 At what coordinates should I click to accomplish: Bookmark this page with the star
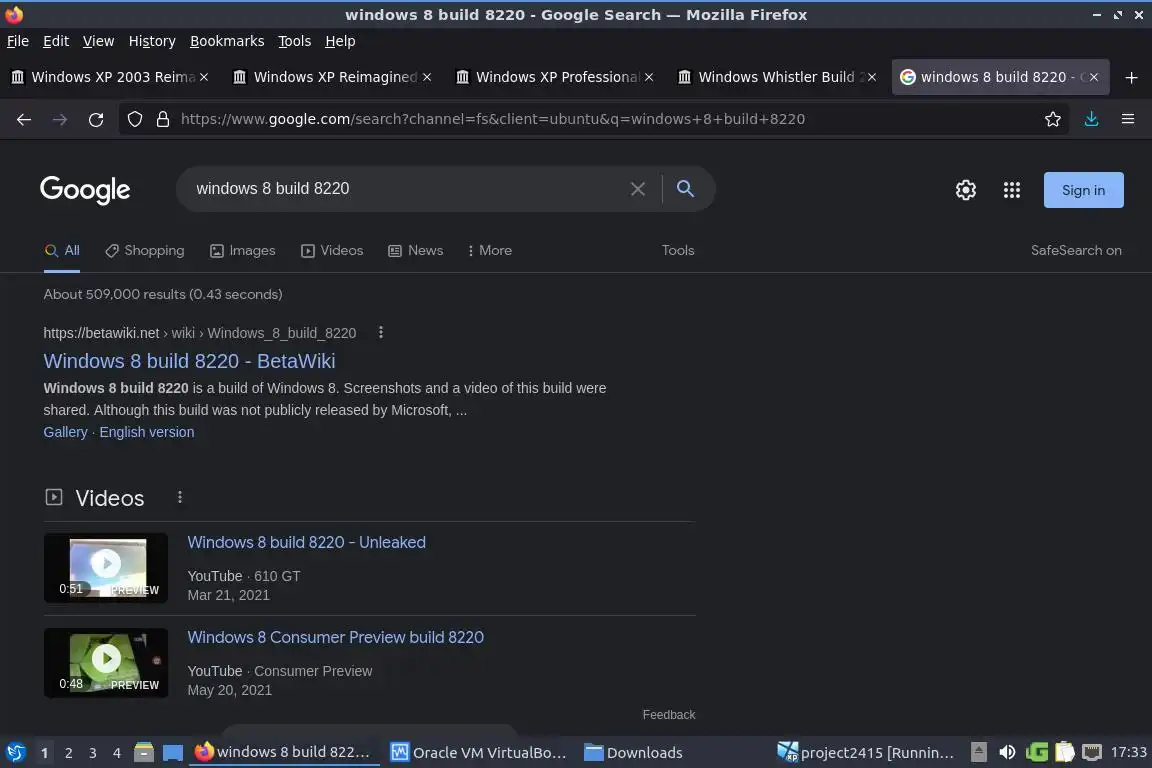click(1053, 119)
